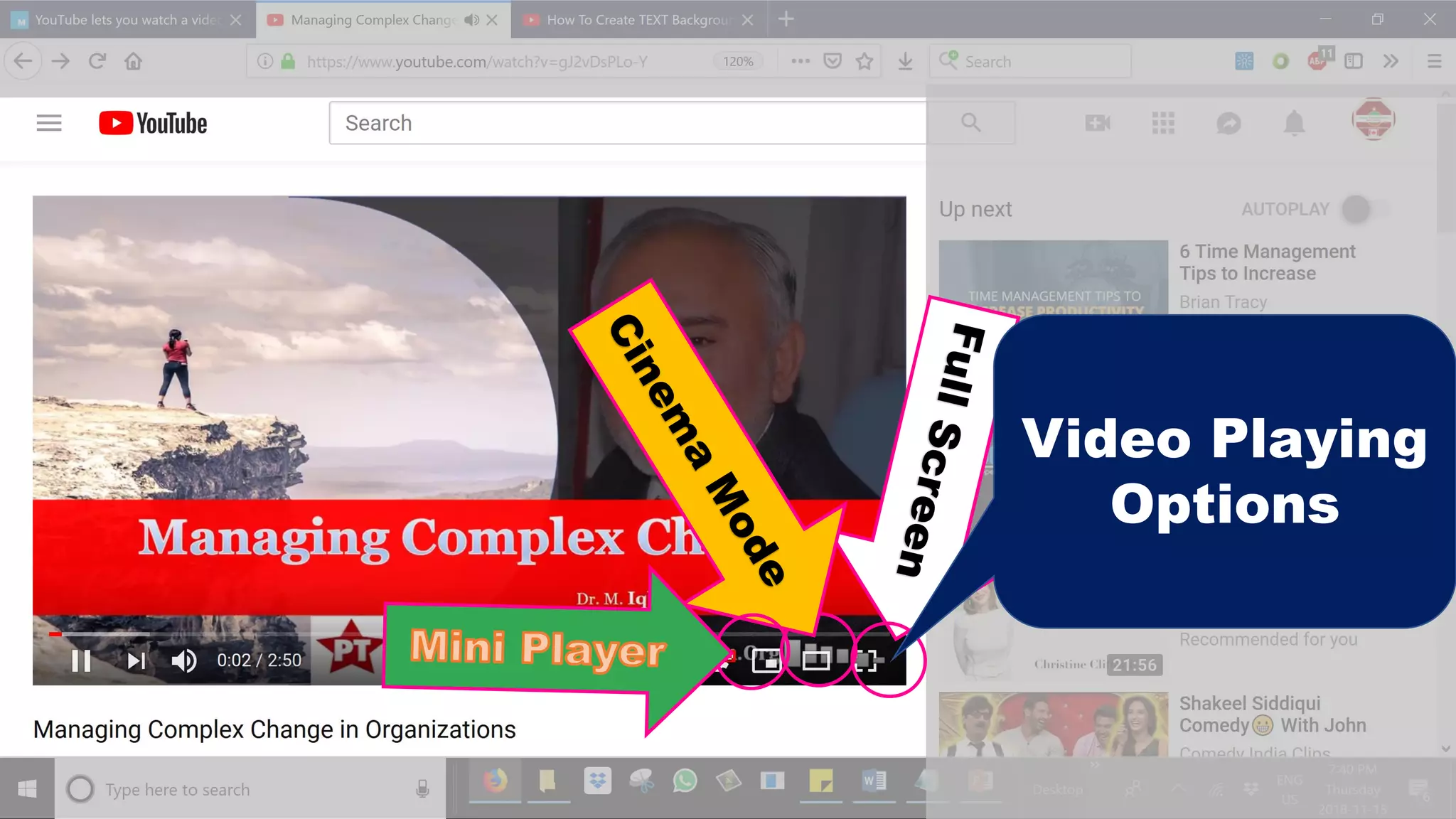Open '6 Time Management Tips' video title
The height and width of the screenshot is (819, 1456).
[x=1268, y=262]
